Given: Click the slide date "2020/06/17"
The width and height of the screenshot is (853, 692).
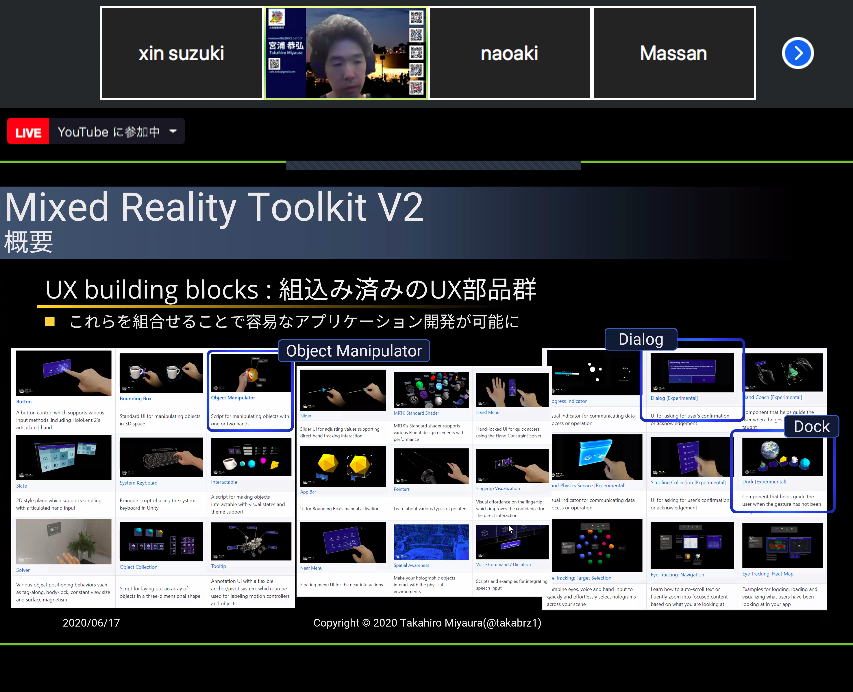Looking at the screenshot, I should tap(91, 623).
